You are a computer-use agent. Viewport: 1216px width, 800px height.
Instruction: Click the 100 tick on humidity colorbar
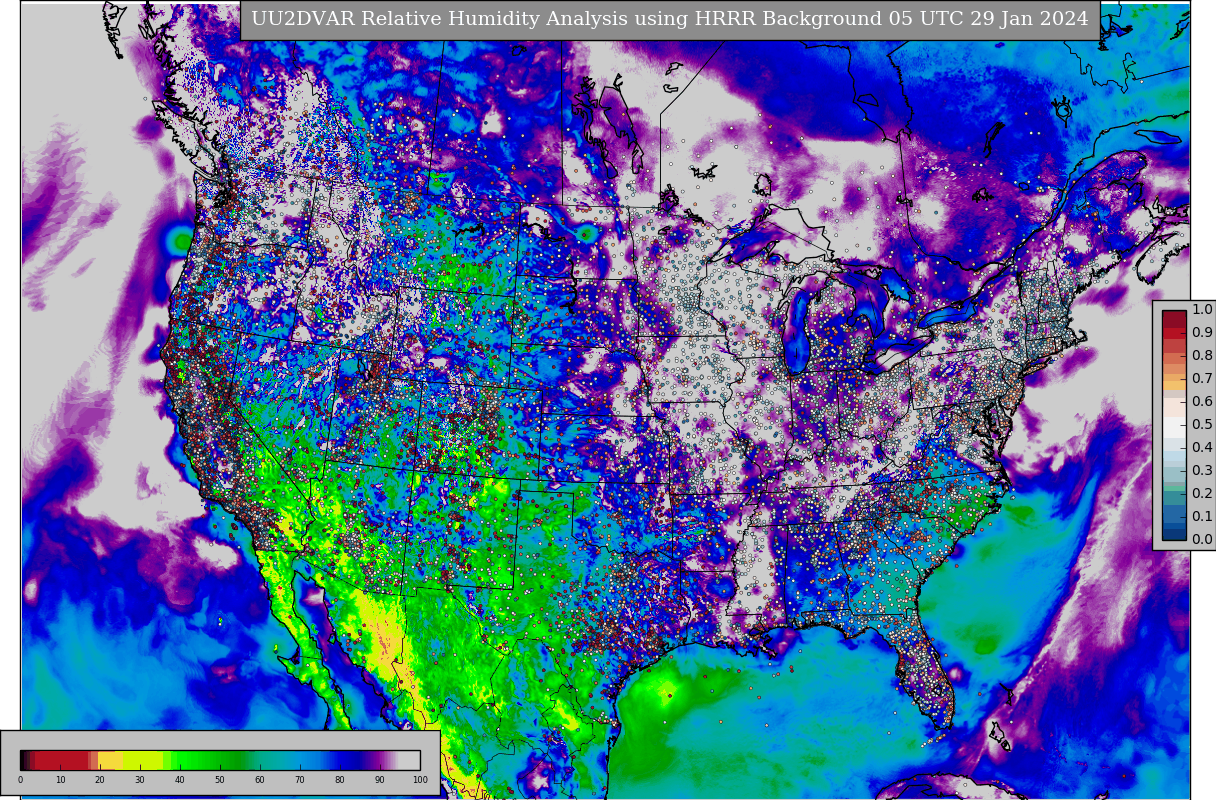tap(420, 780)
